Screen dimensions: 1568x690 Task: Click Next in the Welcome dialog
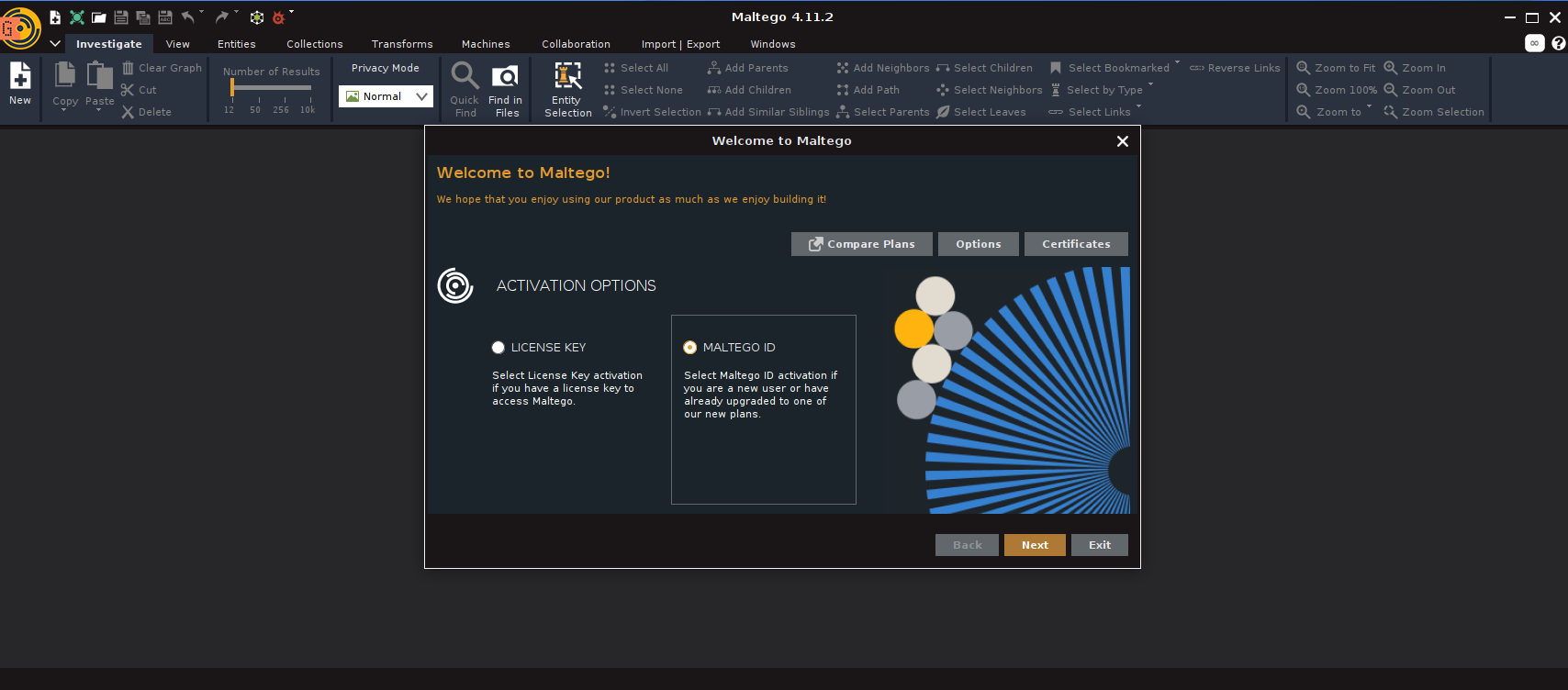pyautogui.click(x=1035, y=545)
